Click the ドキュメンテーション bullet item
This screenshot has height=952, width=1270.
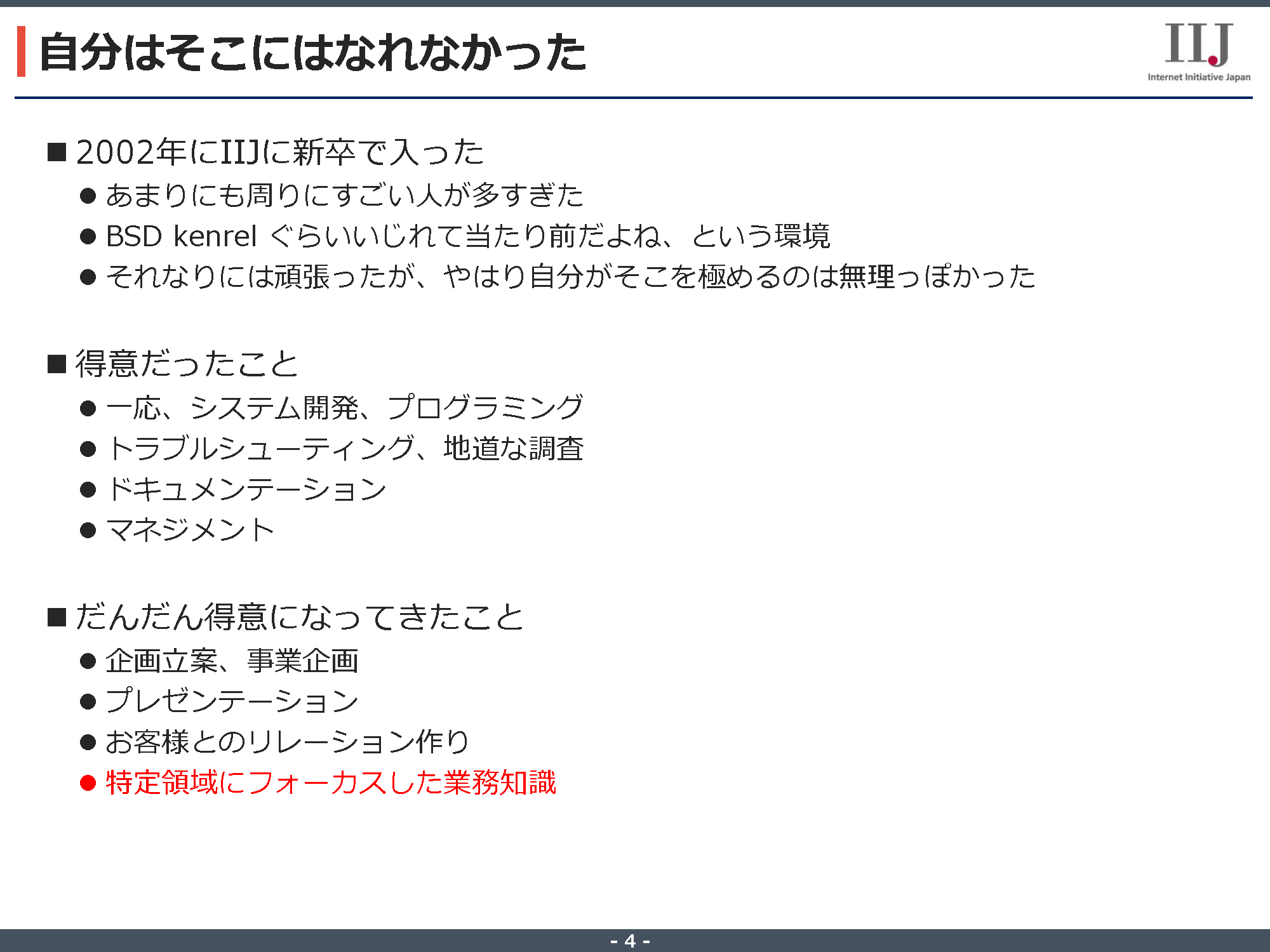click(246, 489)
